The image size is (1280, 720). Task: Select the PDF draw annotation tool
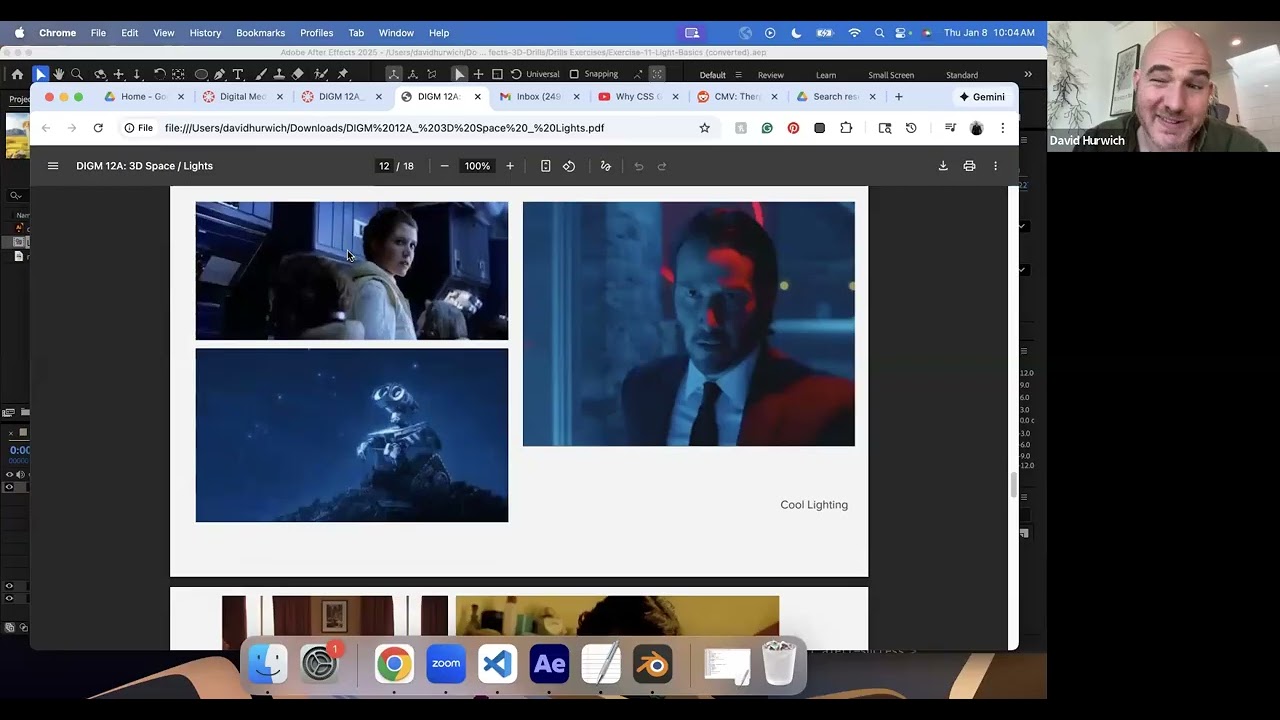(x=605, y=166)
